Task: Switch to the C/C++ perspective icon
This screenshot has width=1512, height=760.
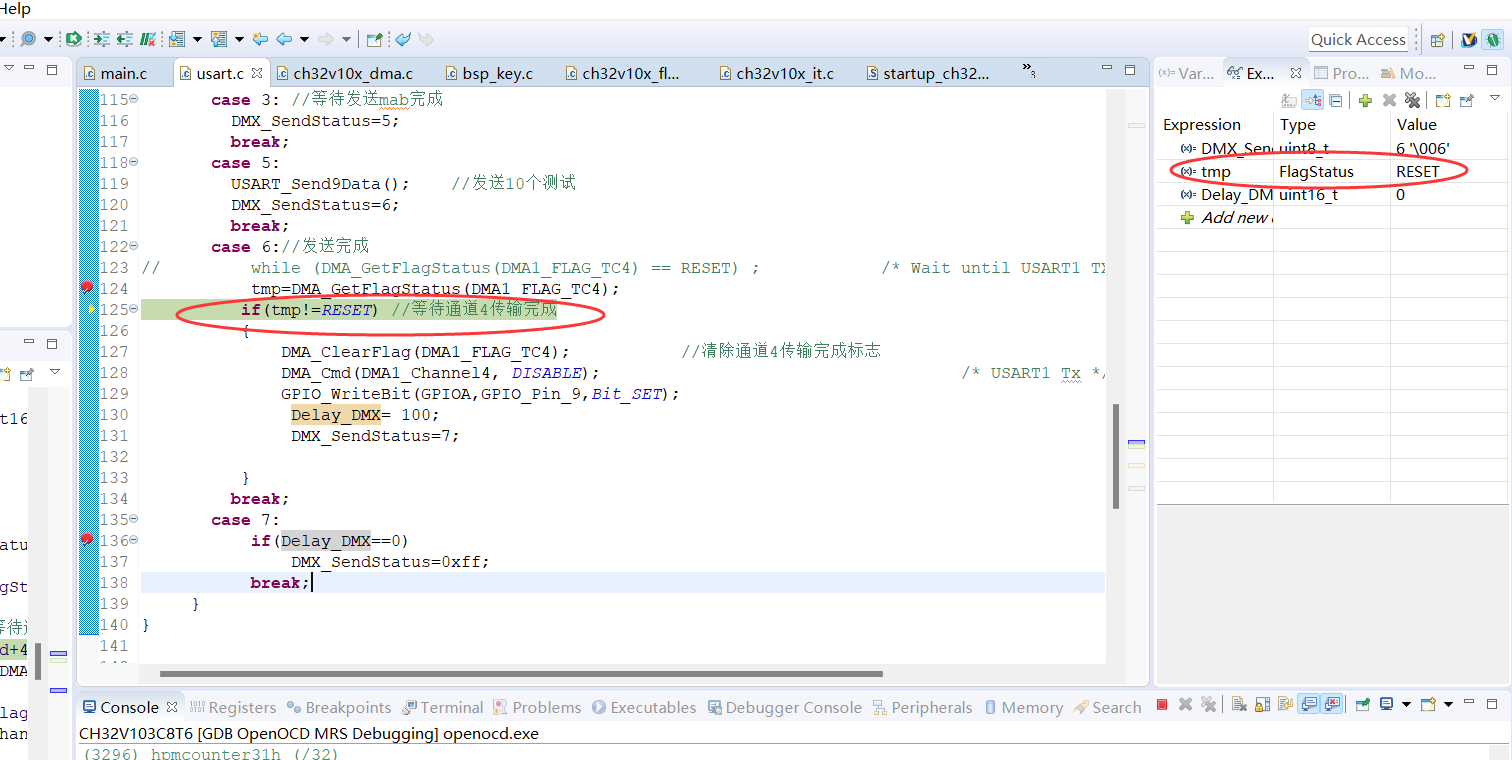Action: [1469, 40]
